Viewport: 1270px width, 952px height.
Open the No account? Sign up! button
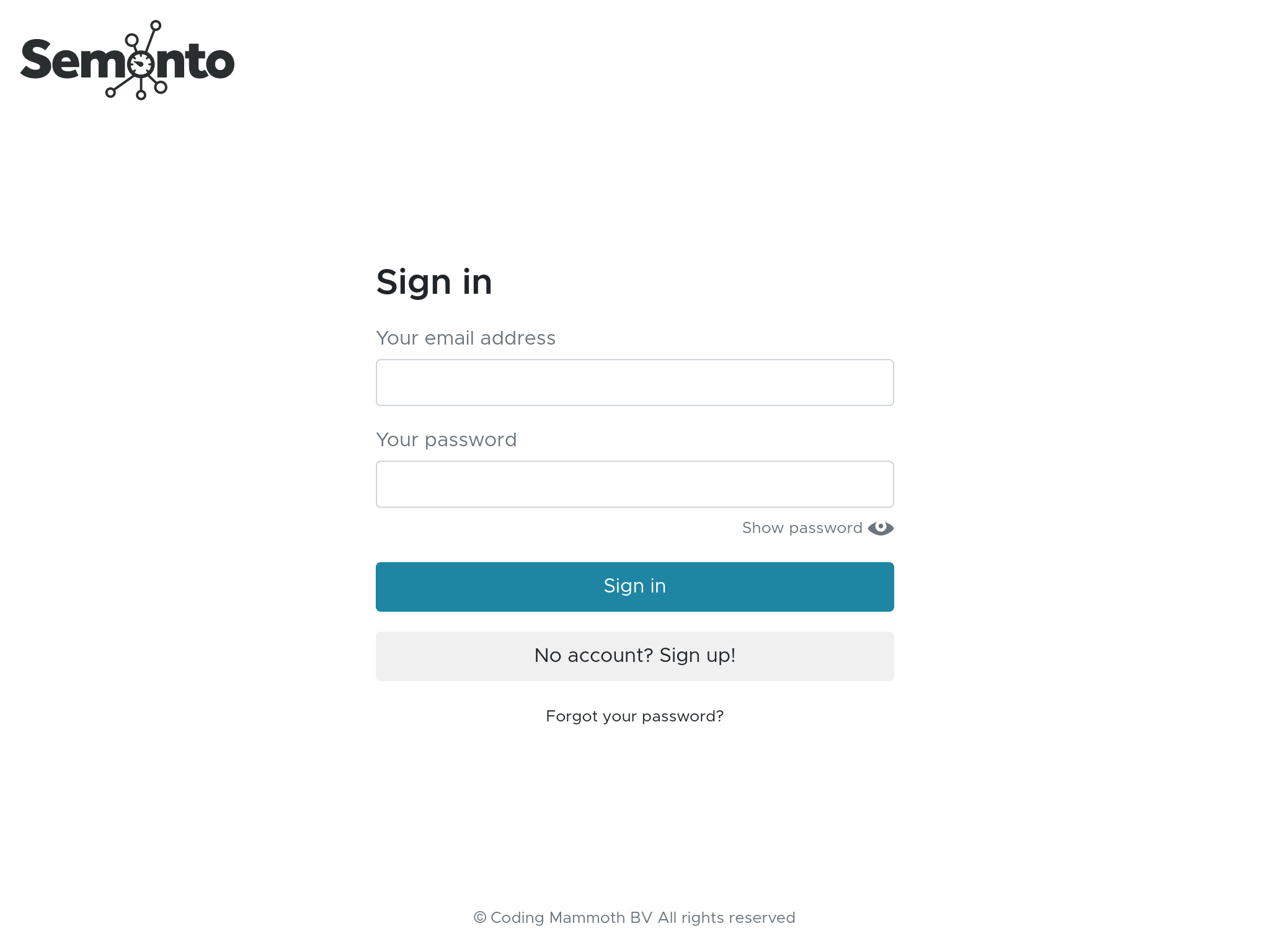click(x=634, y=656)
